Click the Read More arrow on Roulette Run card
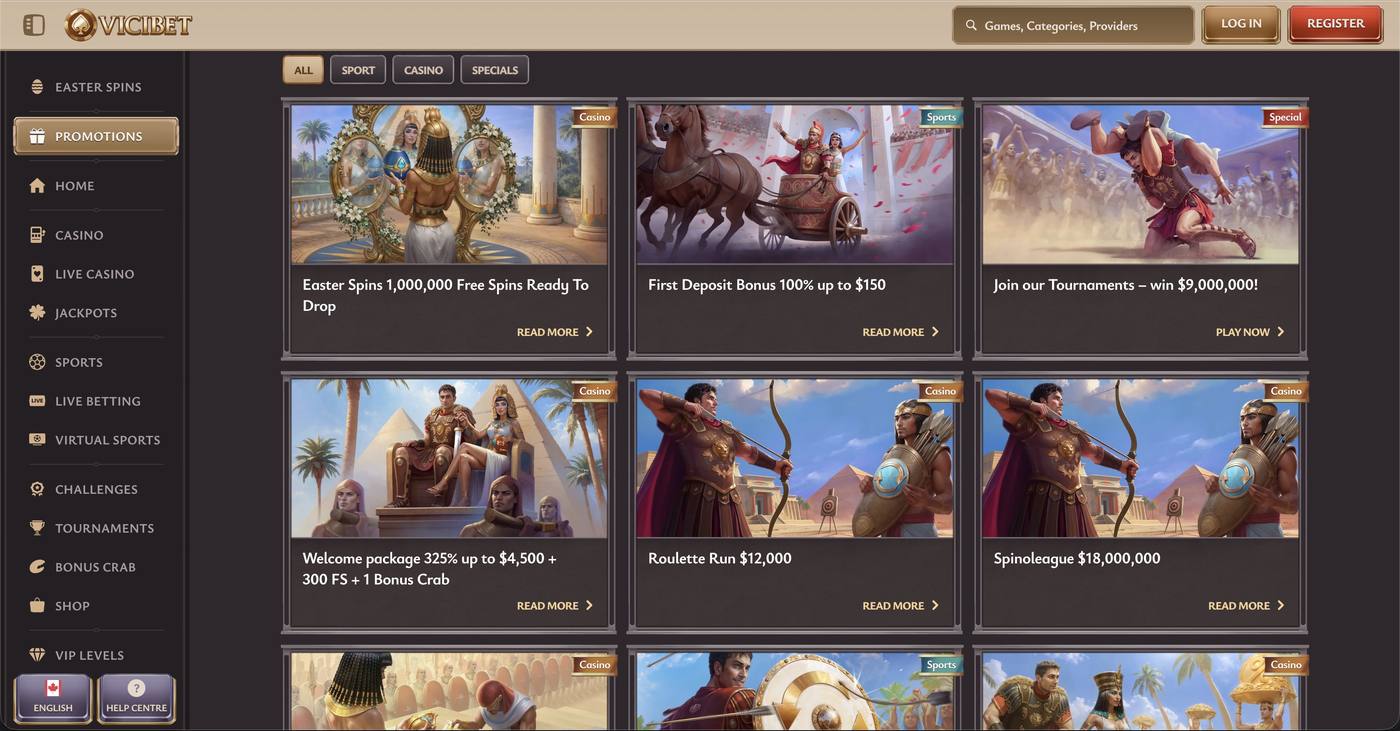1400x731 pixels. click(935, 606)
